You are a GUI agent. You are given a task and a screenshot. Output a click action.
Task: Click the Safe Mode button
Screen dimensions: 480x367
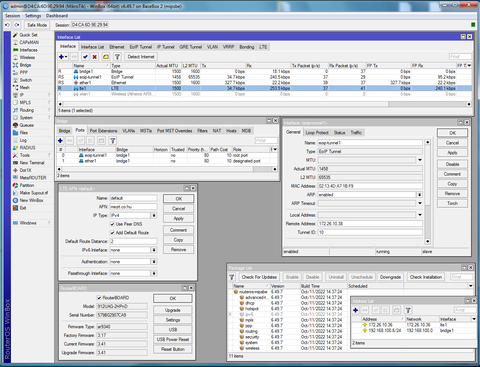(37, 25)
